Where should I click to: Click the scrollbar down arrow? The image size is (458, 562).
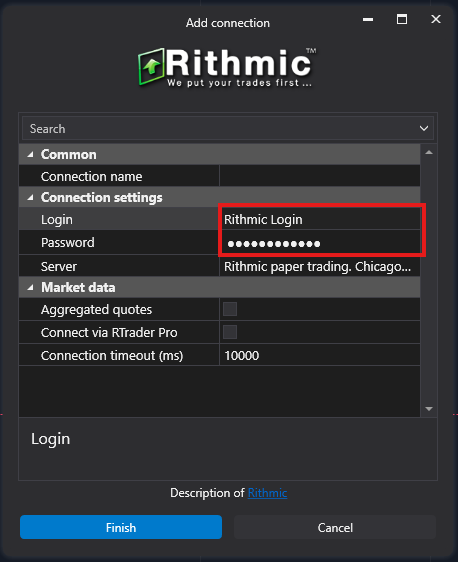(x=429, y=409)
